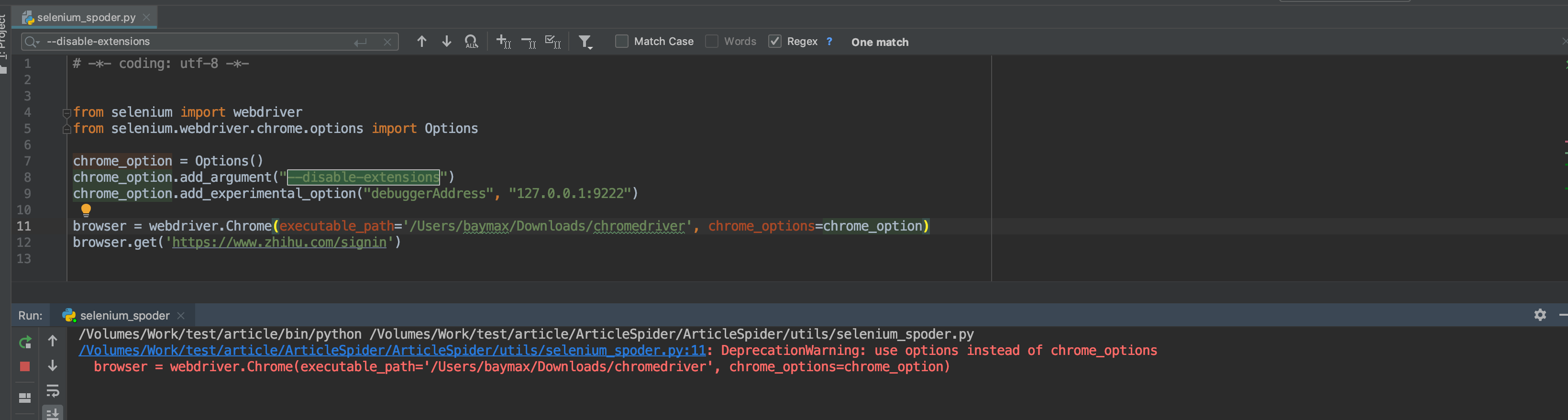The width and height of the screenshot is (1568, 420).
Task: Toggle soft-wrap in the Run console
Action: point(53,391)
